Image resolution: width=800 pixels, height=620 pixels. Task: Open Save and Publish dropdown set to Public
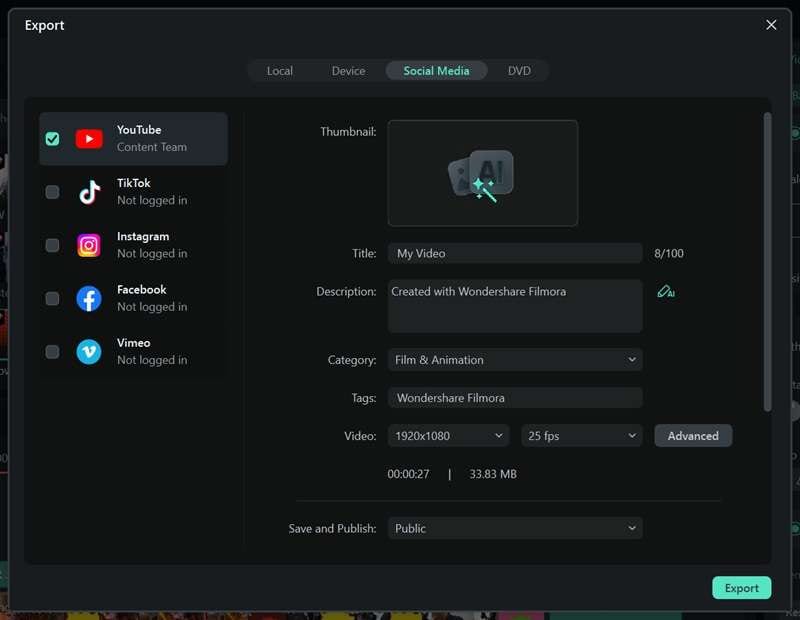[515, 528]
